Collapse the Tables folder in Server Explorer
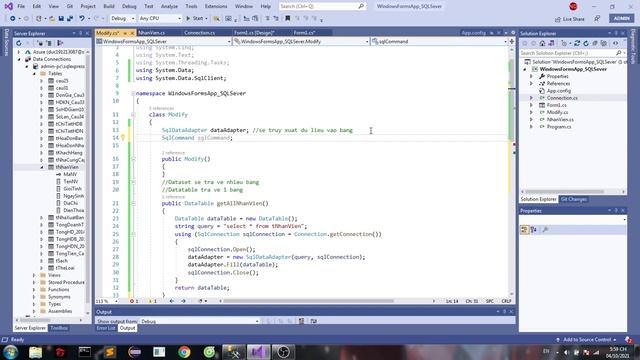640x360 pixels. coord(34,73)
